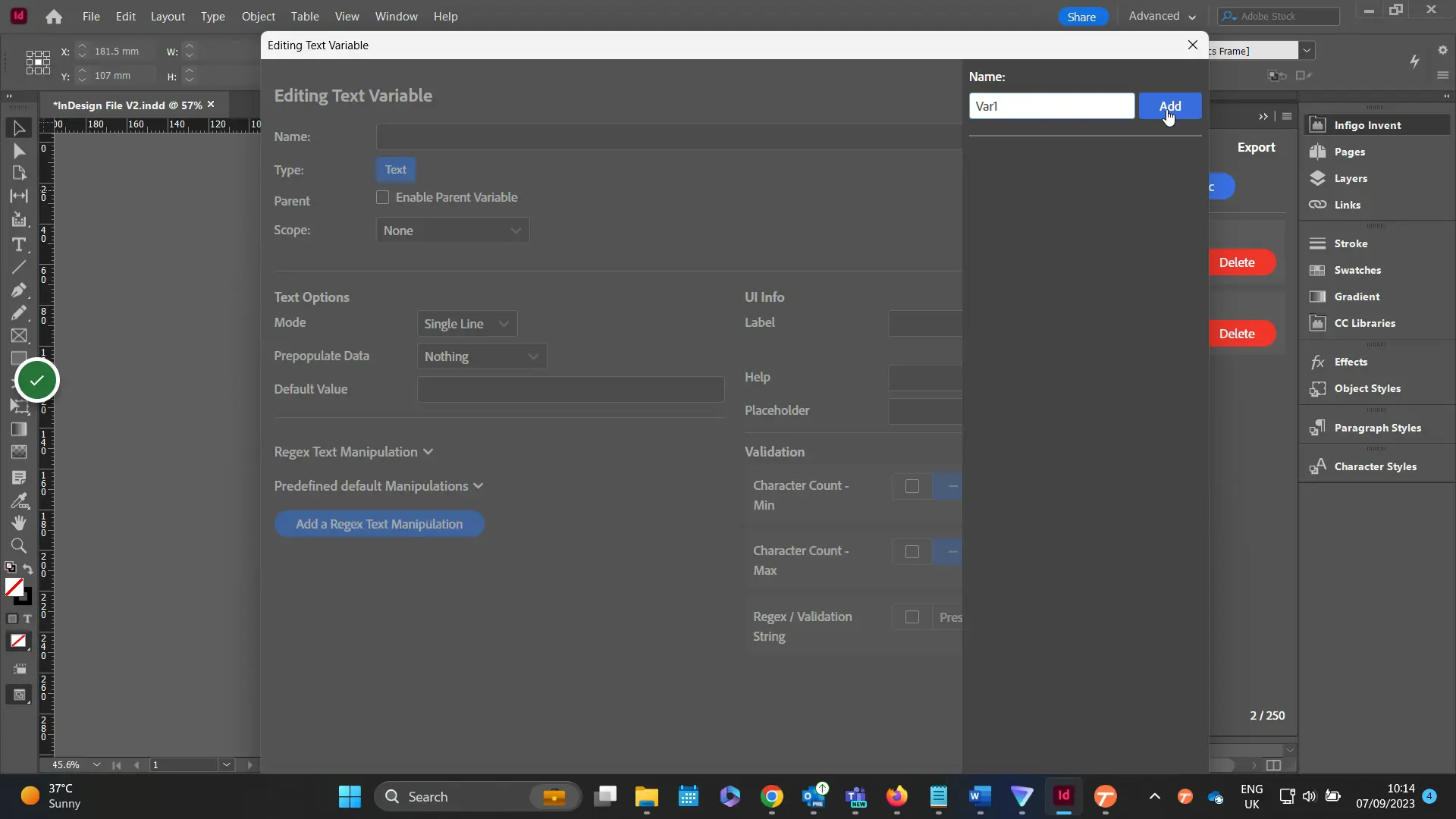Image resolution: width=1456 pixels, height=819 pixels.
Task: Open the Effects panel
Action: [1351, 362]
